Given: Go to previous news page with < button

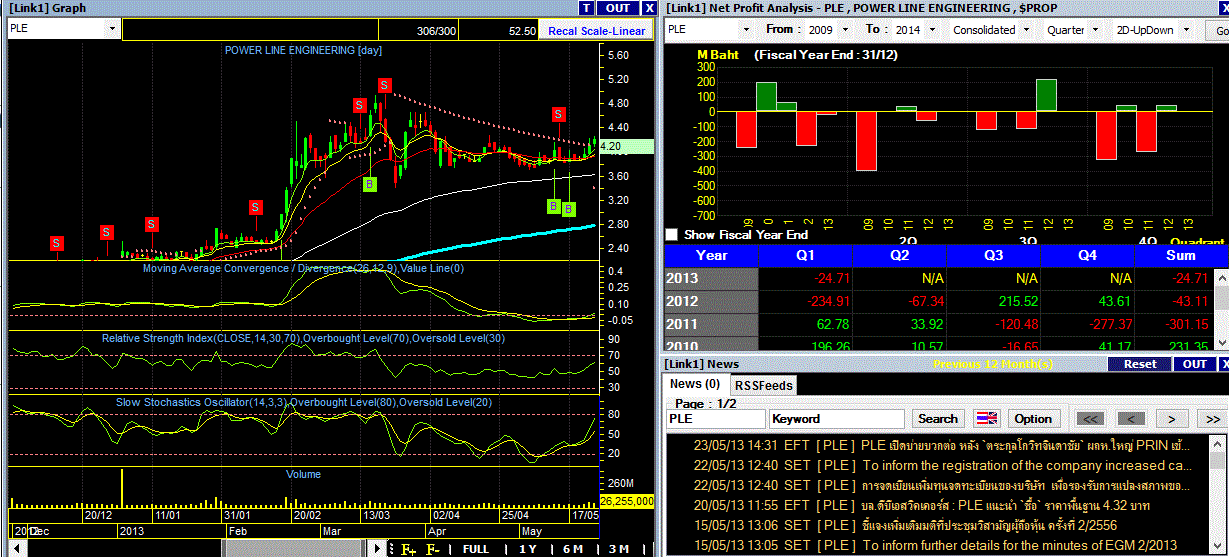Looking at the screenshot, I should coord(1131,419).
